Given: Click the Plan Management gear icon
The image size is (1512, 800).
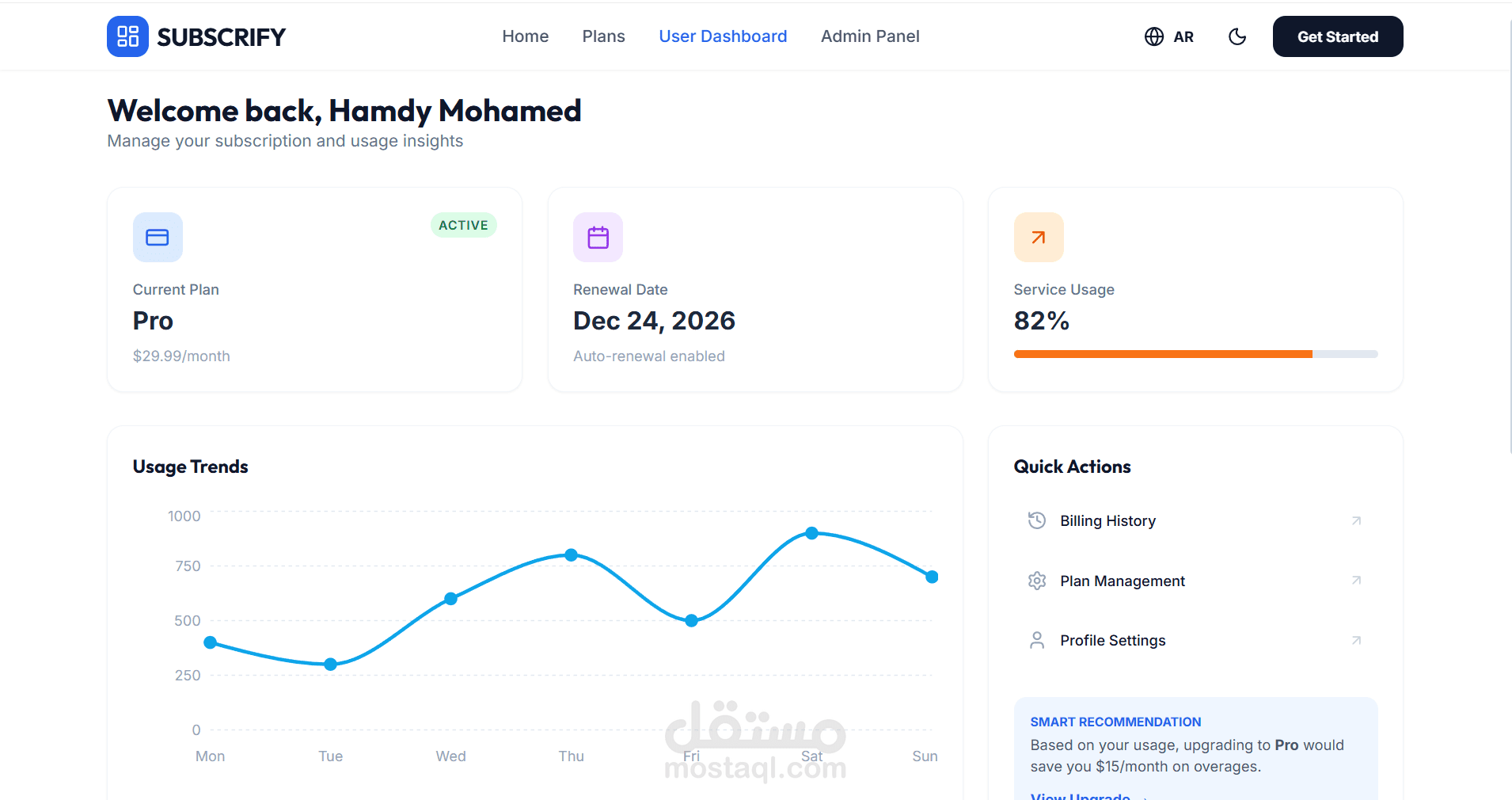Looking at the screenshot, I should click(x=1037, y=581).
